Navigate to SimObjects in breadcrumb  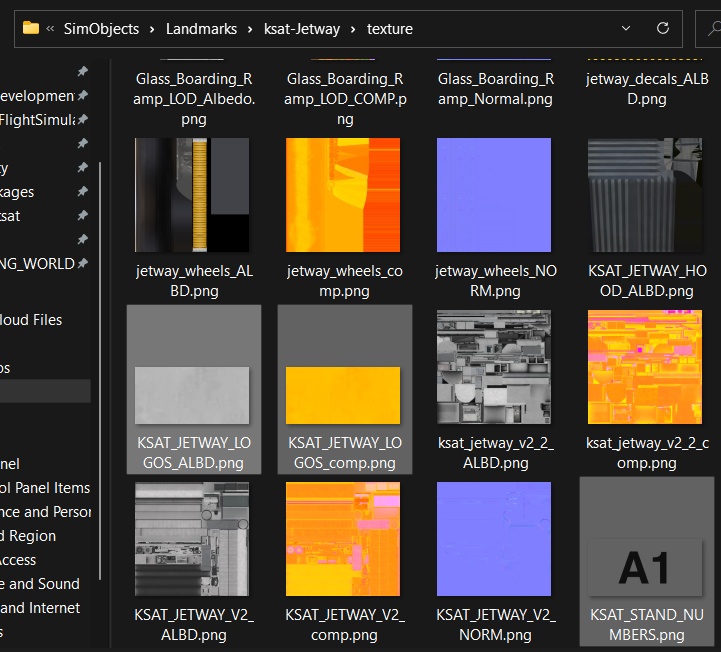(101, 29)
